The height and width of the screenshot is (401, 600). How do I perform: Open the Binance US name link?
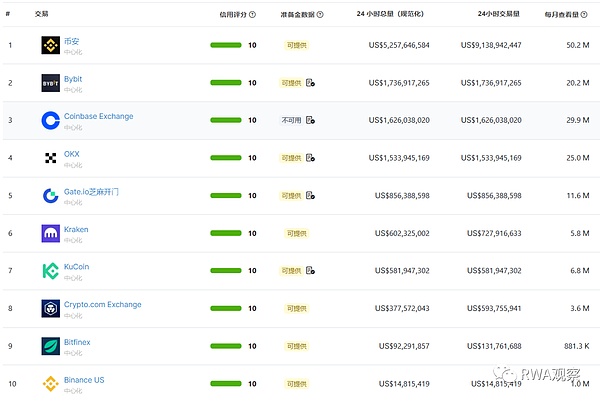tap(86, 380)
